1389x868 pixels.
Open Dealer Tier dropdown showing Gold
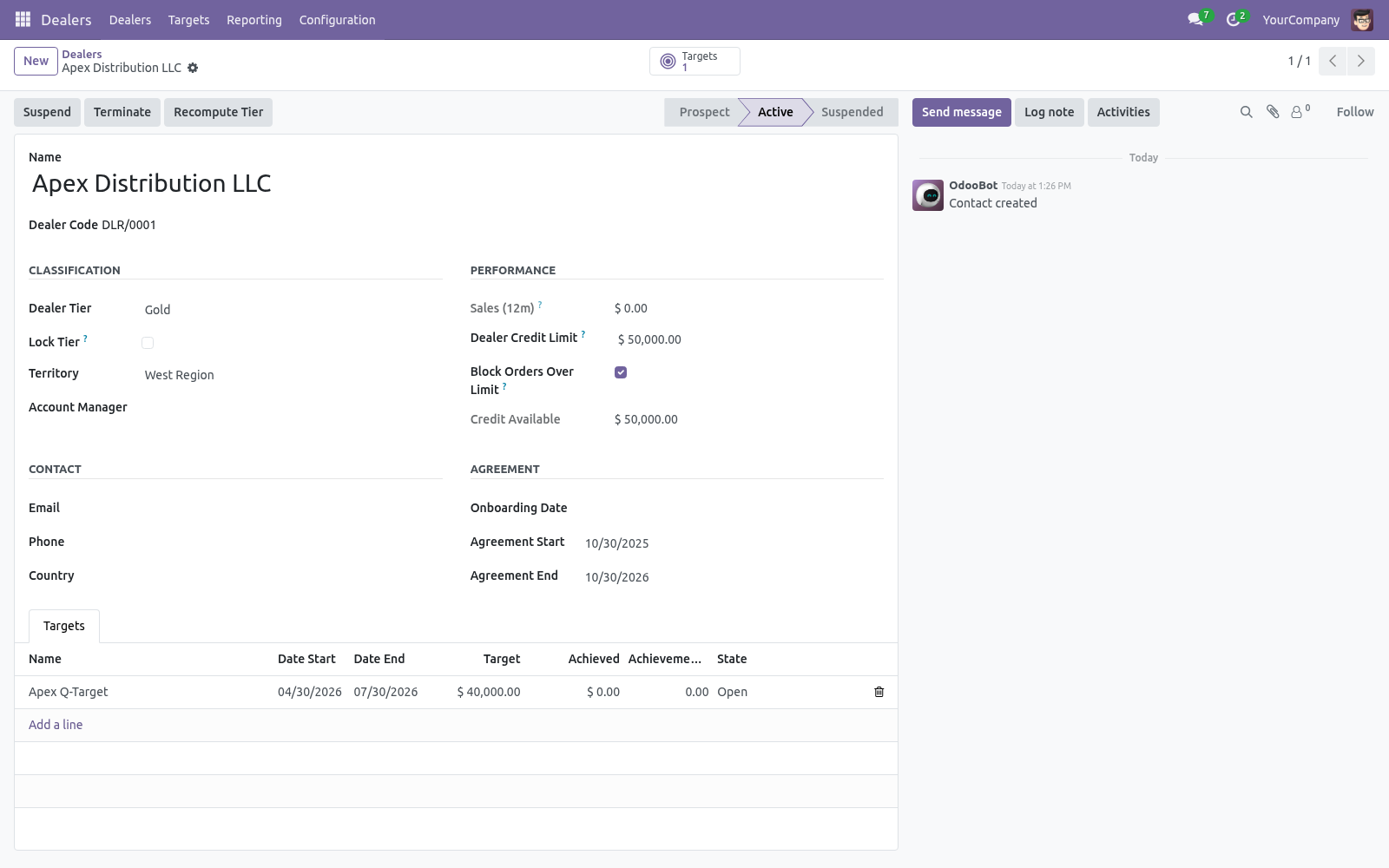(292, 310)
